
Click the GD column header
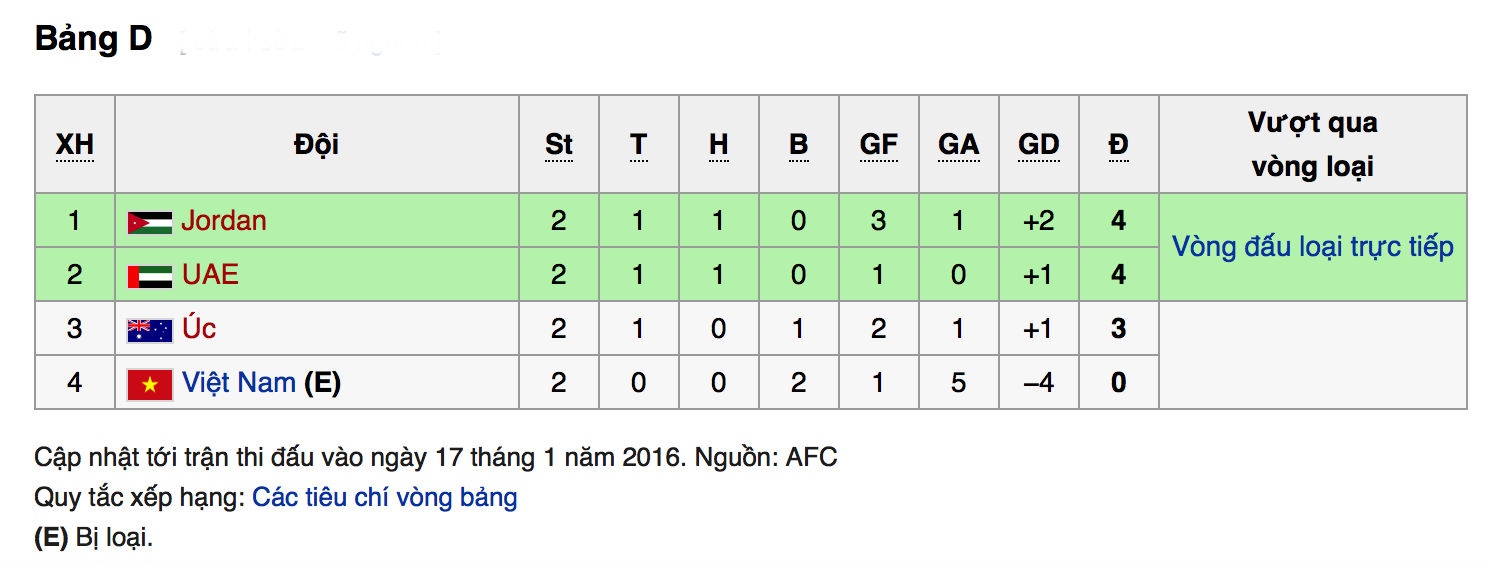[1038, 145]
